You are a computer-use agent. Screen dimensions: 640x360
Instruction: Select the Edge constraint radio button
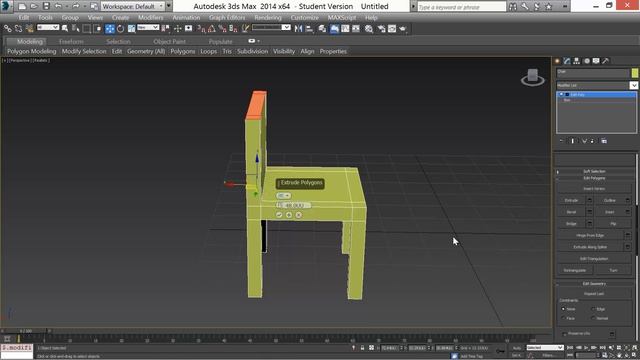(593, 309)
